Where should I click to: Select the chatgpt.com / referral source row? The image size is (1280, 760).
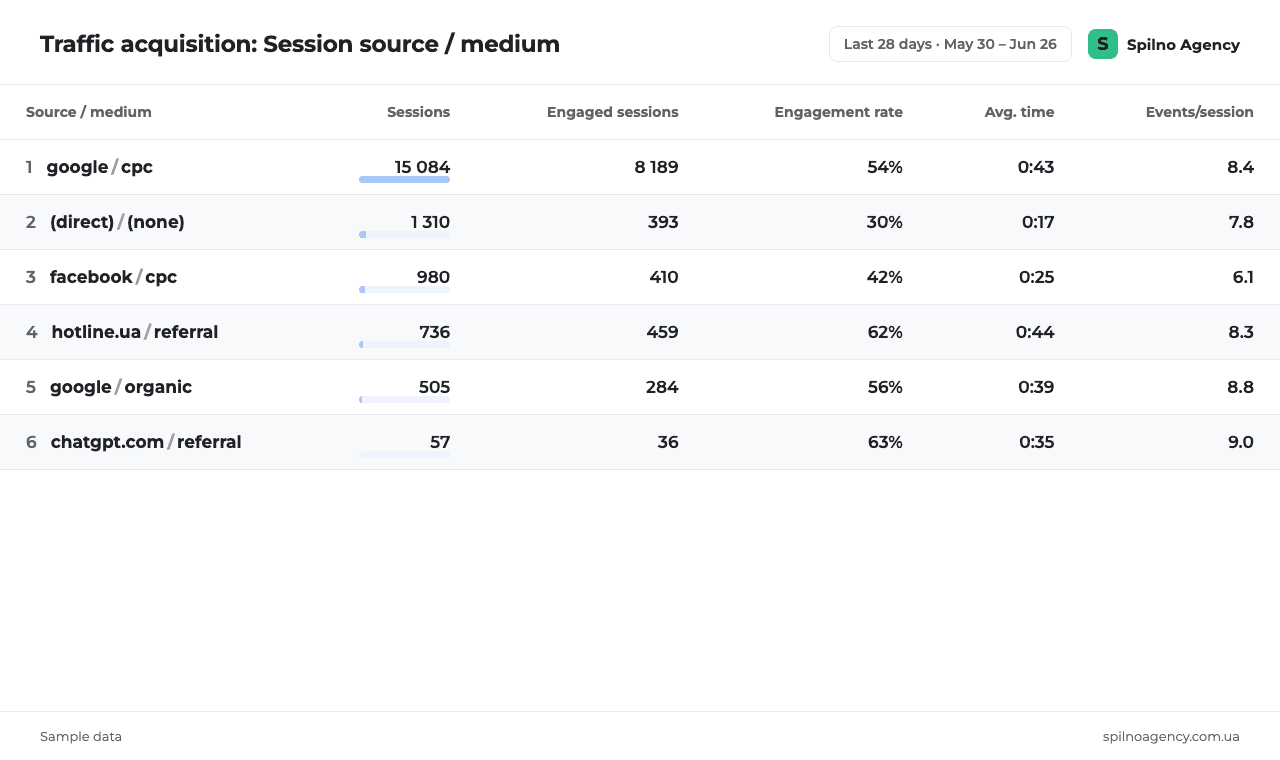coord(640,442)
